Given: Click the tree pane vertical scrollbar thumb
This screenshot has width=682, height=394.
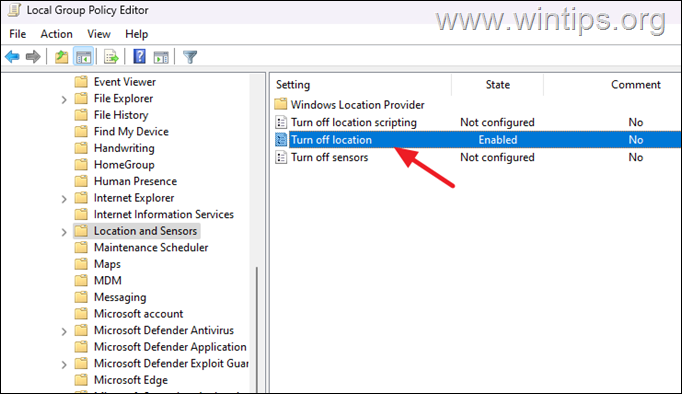Looking at the screenshot, I should tap(257, 329).
